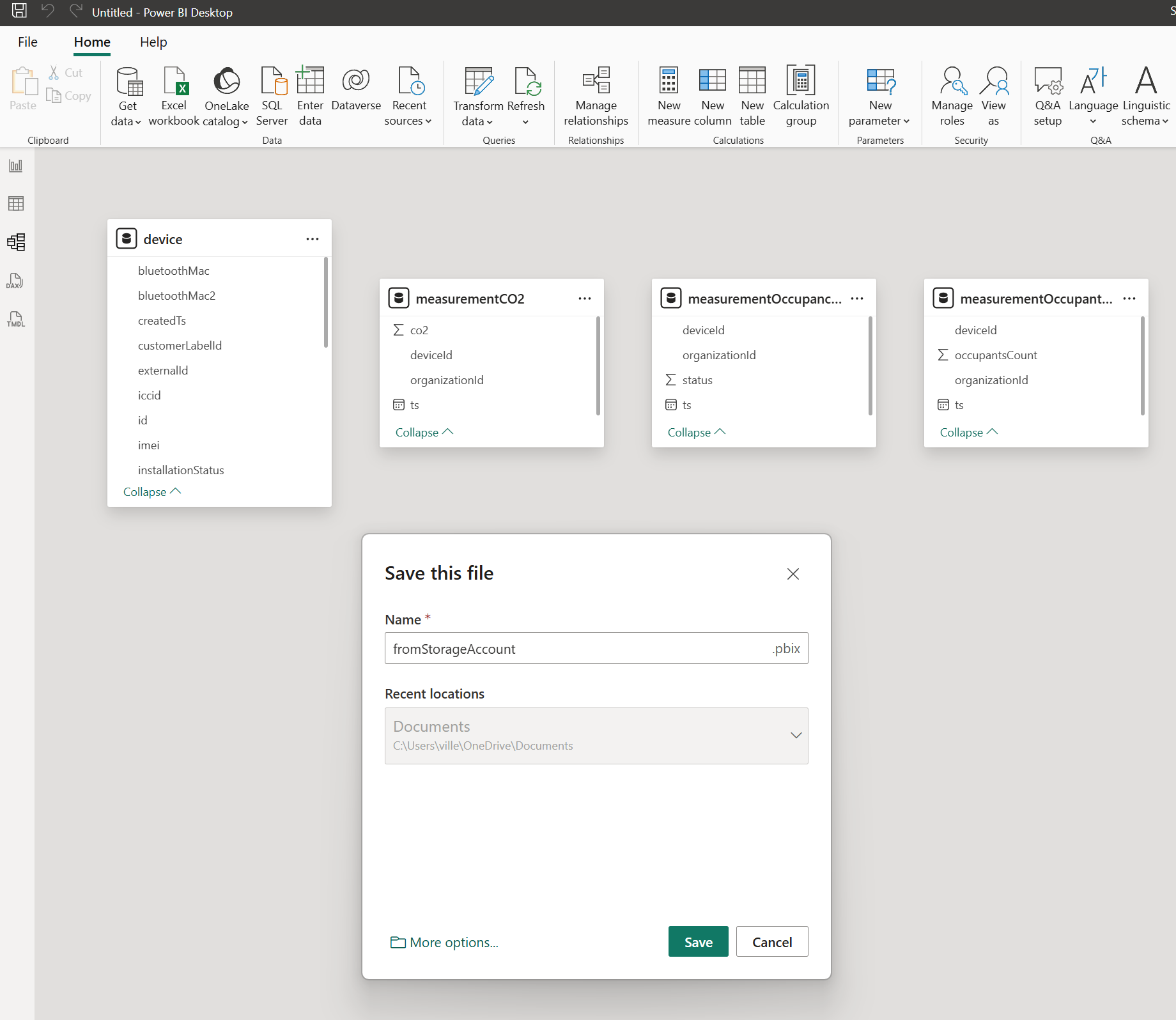
Task: Click the Save button in dialog
Action: click(x=698, y=942)
